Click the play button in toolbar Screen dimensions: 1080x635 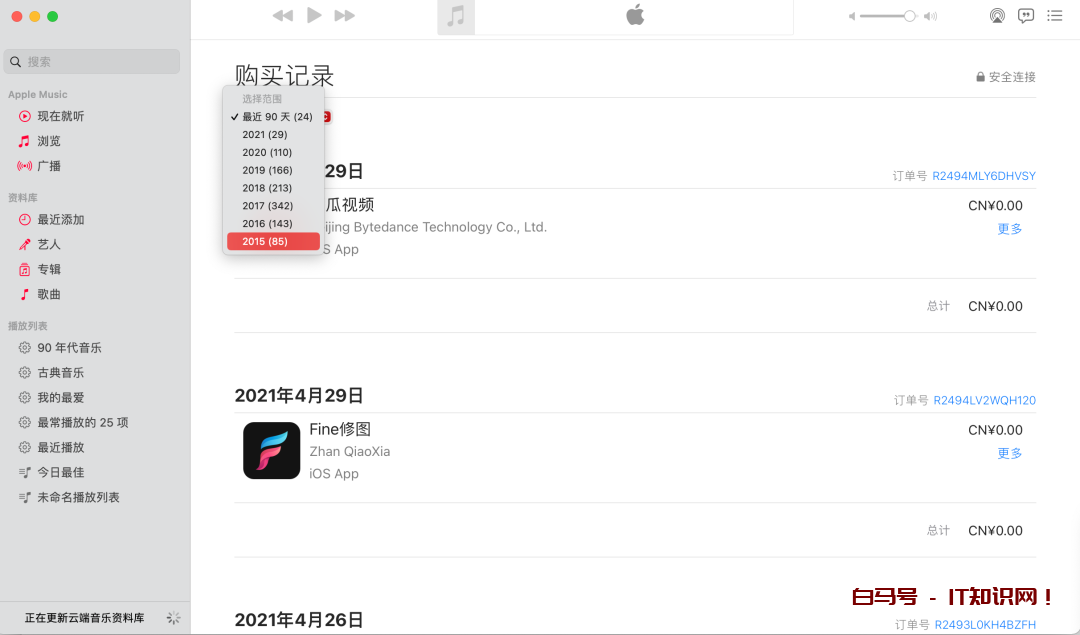pos(314,15)
